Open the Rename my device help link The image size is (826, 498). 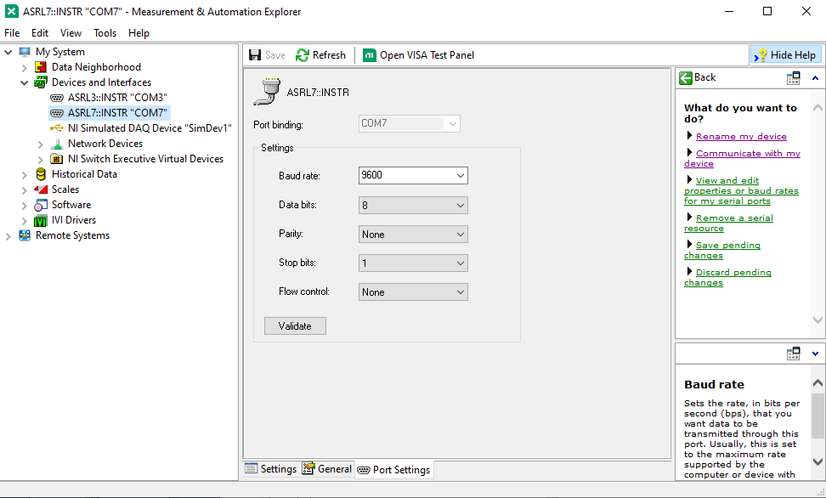tap(741, 136)
